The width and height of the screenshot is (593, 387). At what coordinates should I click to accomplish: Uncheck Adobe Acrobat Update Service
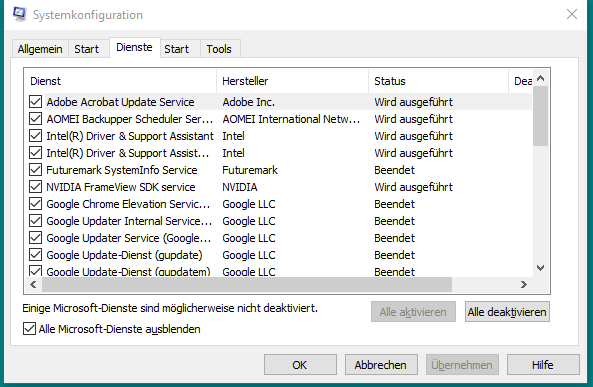coord(36,102)
